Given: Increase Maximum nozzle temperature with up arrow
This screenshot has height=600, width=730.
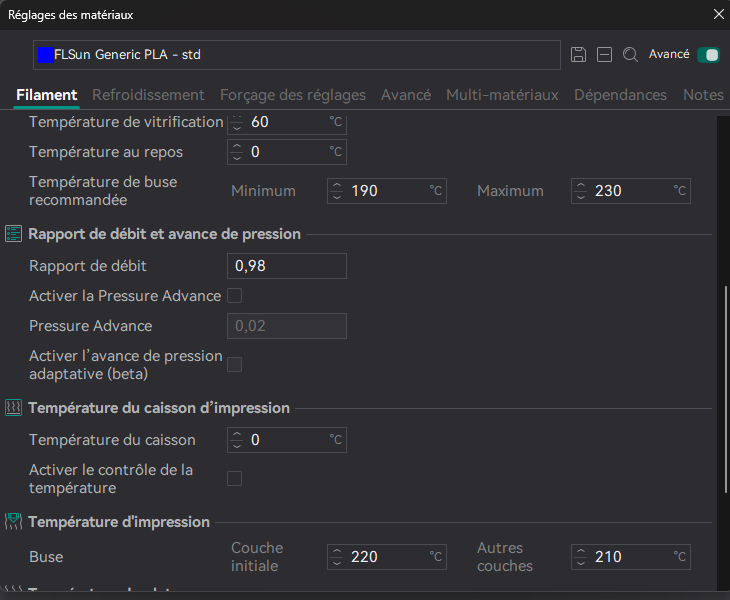Looking at the screenshot, I should (x=581, y=185).
